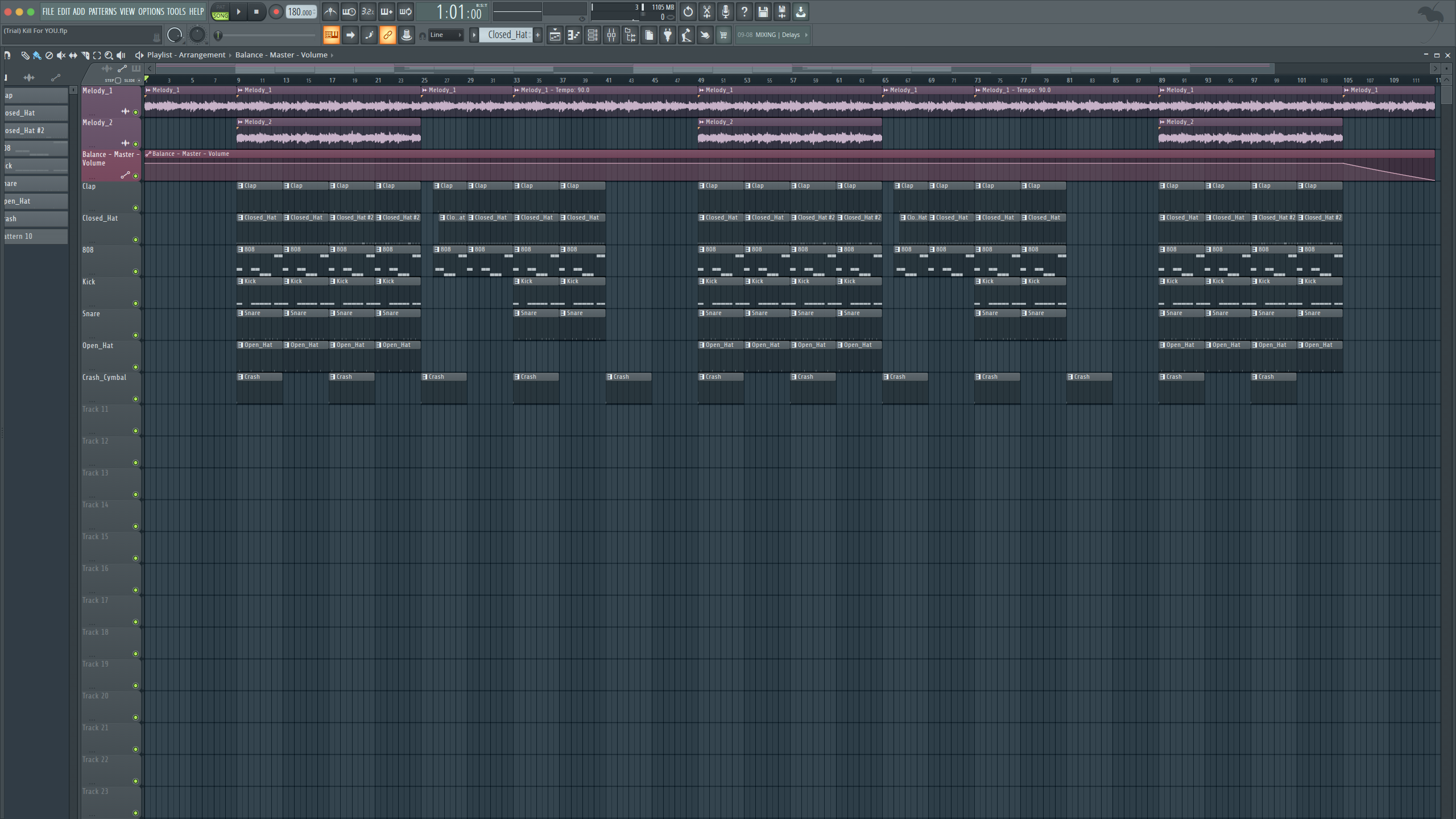
Task: Select the Playback speaker tool in playlist
Action: [x=121, y=55]
